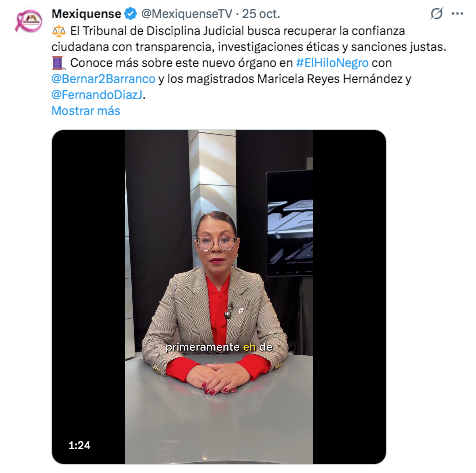This screenshot has height=473, width=476.
Task: Click the tweet text about Tribunal de Disciplina Judicial
Action: tap(249, 39)
